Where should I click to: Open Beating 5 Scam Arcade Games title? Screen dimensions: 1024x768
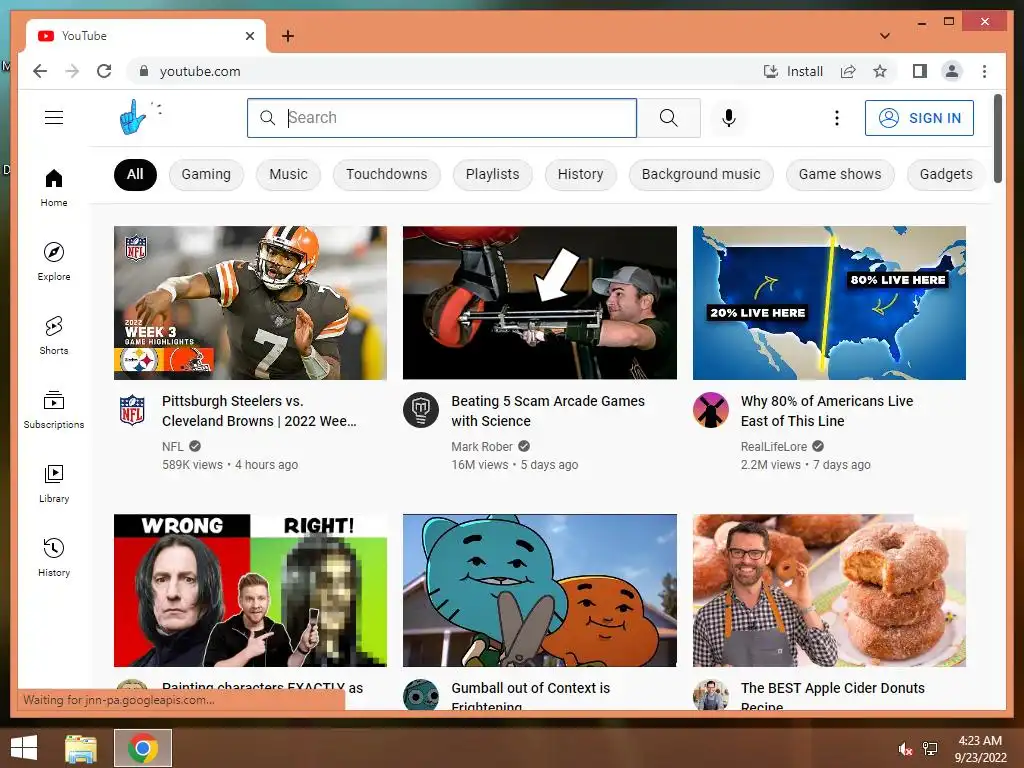[x=548, y=411]
